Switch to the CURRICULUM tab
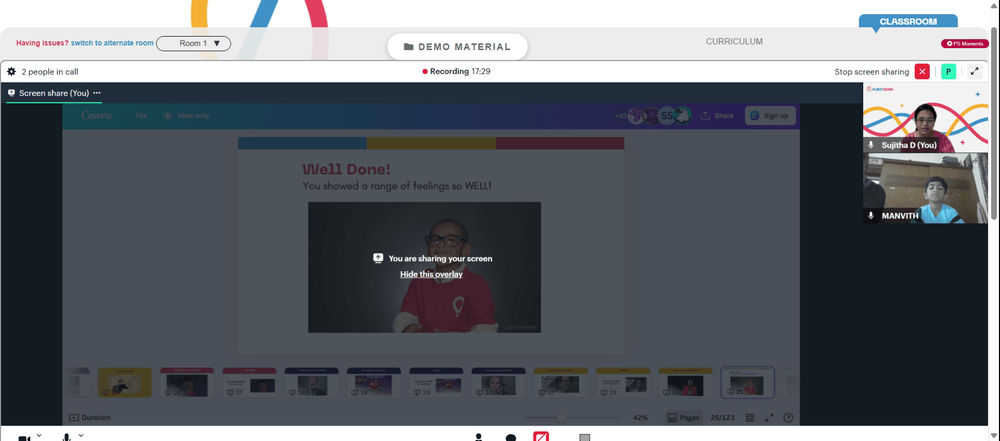This screenshot has height=441, width=1000. pyautogui.click(x=734, y=41)
